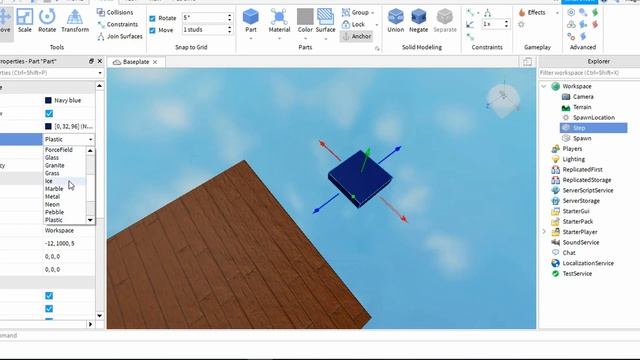The height and width of the screenshot is (360, 640).
Task: Select StarterGui icon
Action: [x=556, y=211]
